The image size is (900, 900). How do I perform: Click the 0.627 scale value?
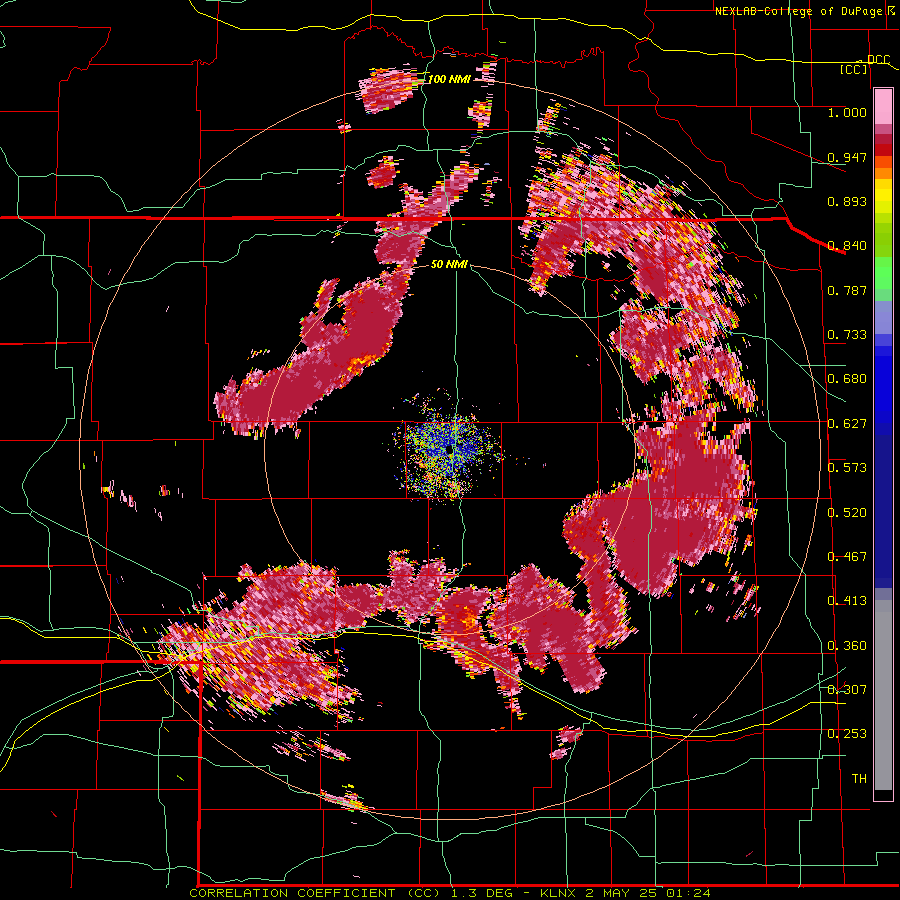pyautogui.click(x=847, y=424)
